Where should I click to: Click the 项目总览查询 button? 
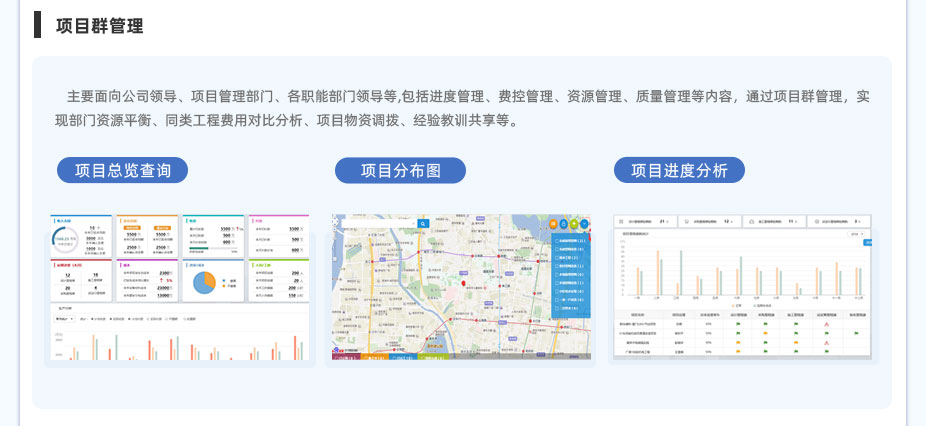tap(122, 170)
